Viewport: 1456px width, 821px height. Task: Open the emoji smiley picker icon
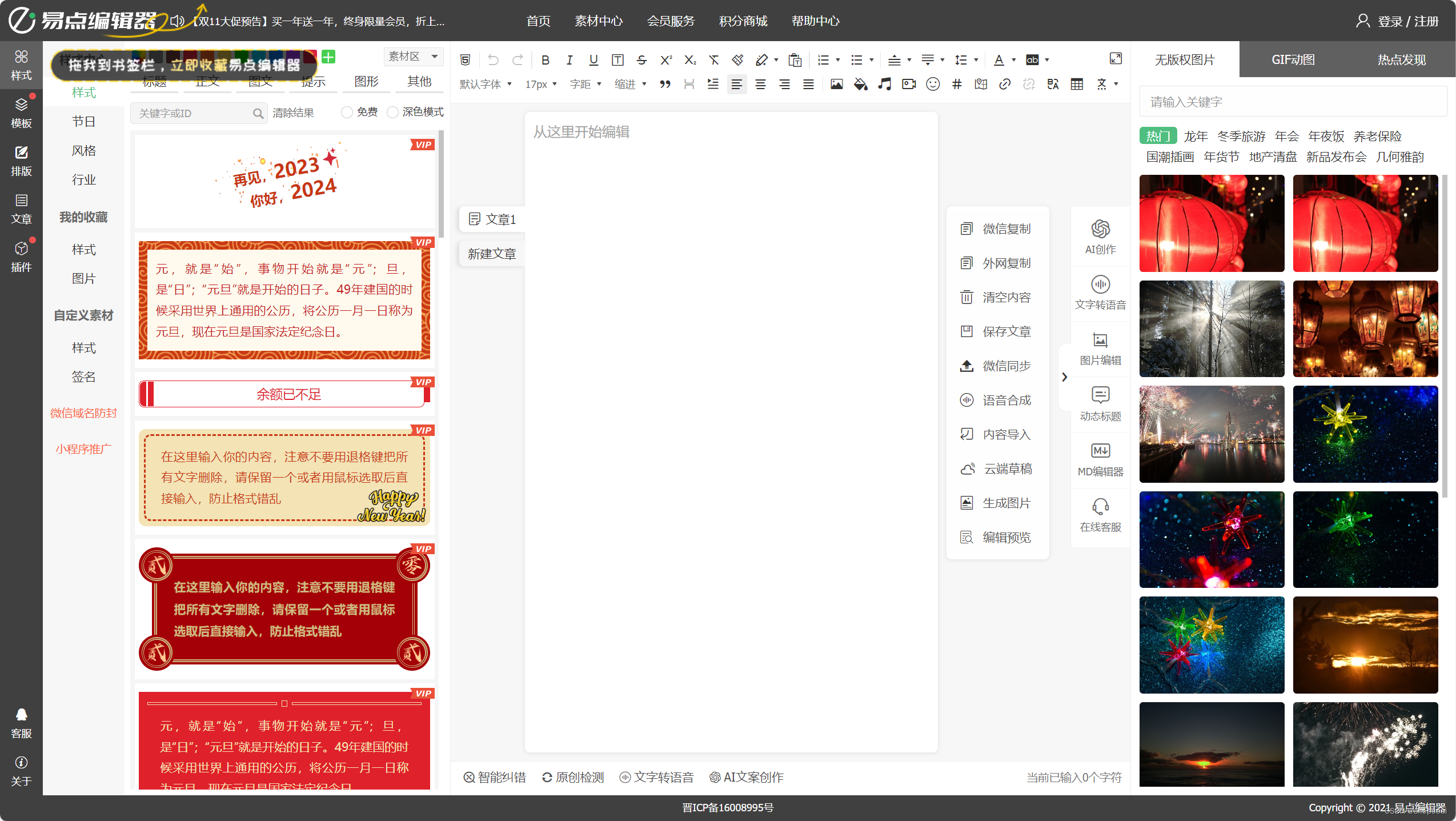pyautogui.click(x=933, y=85)
